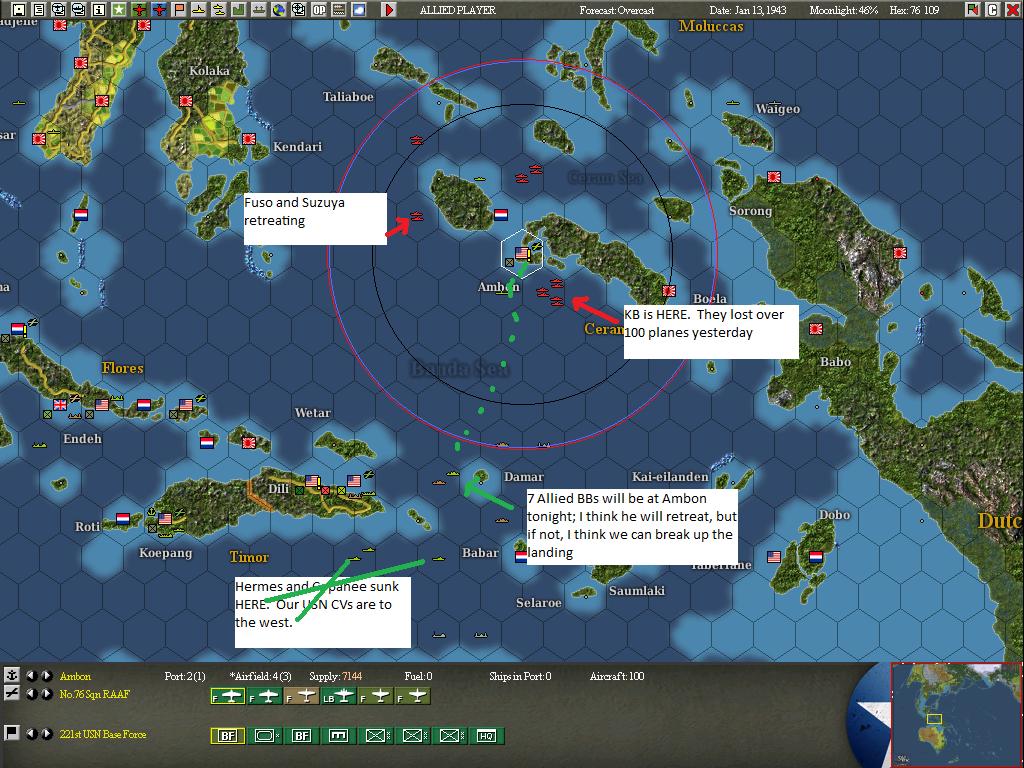Click the 'Date: Jan 13, 1943' text
The height and width of the screenshot is (768, 1024).
click(748, 10)
